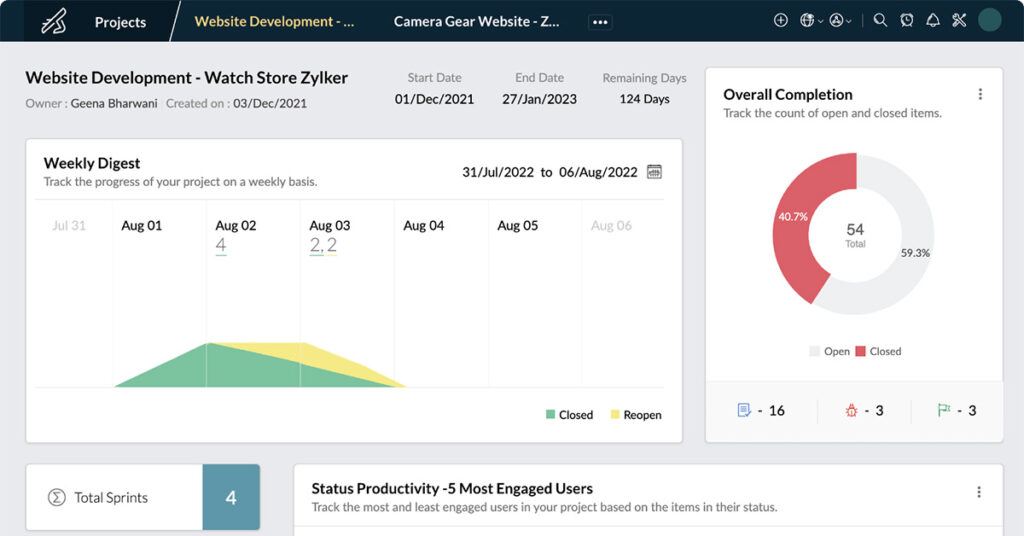
Task: Open the Projects menu item
Action: pyautogui.click(x=120, y=22)
